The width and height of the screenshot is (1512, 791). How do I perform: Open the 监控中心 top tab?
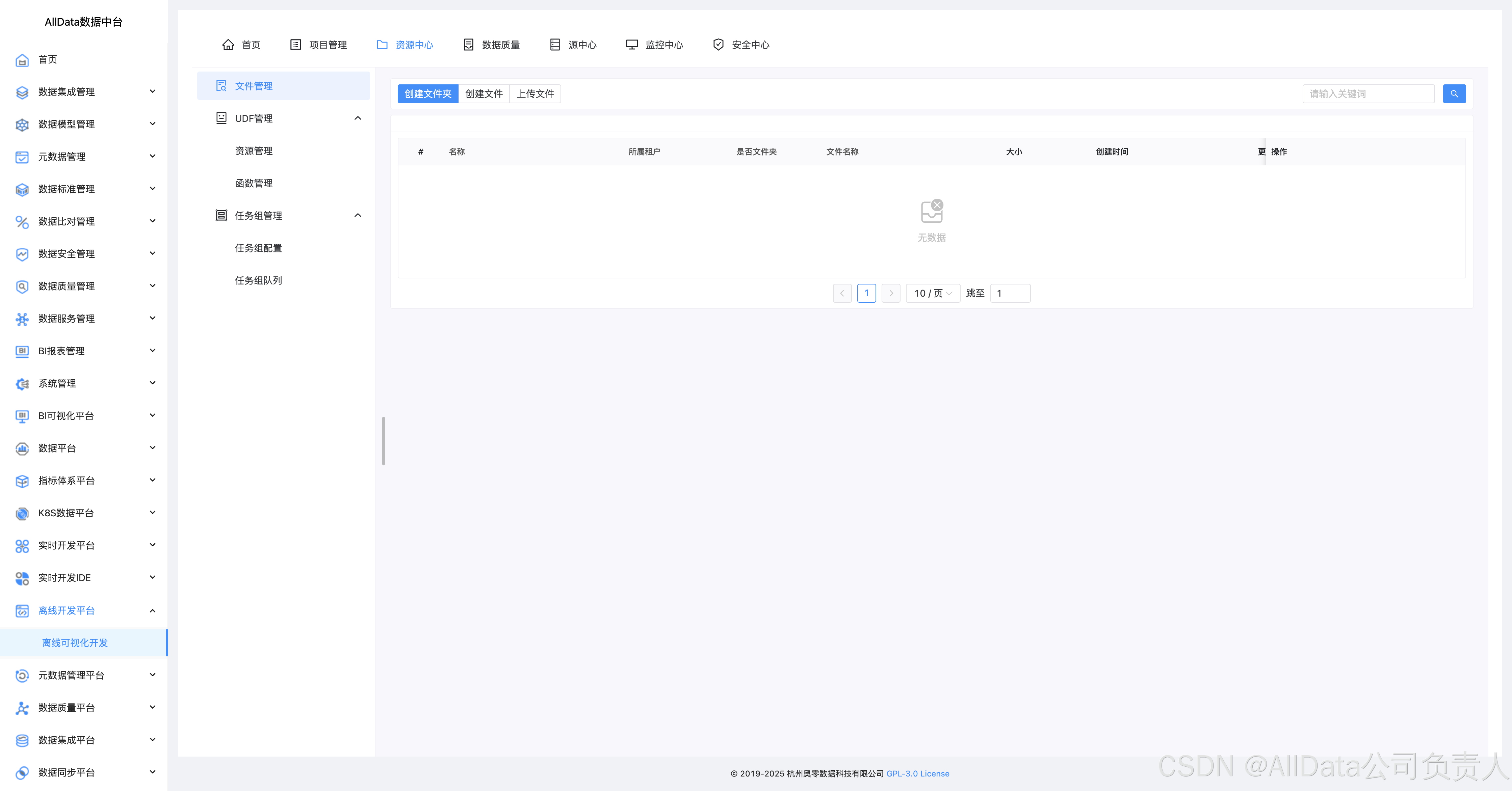click(x=654, y=45)
